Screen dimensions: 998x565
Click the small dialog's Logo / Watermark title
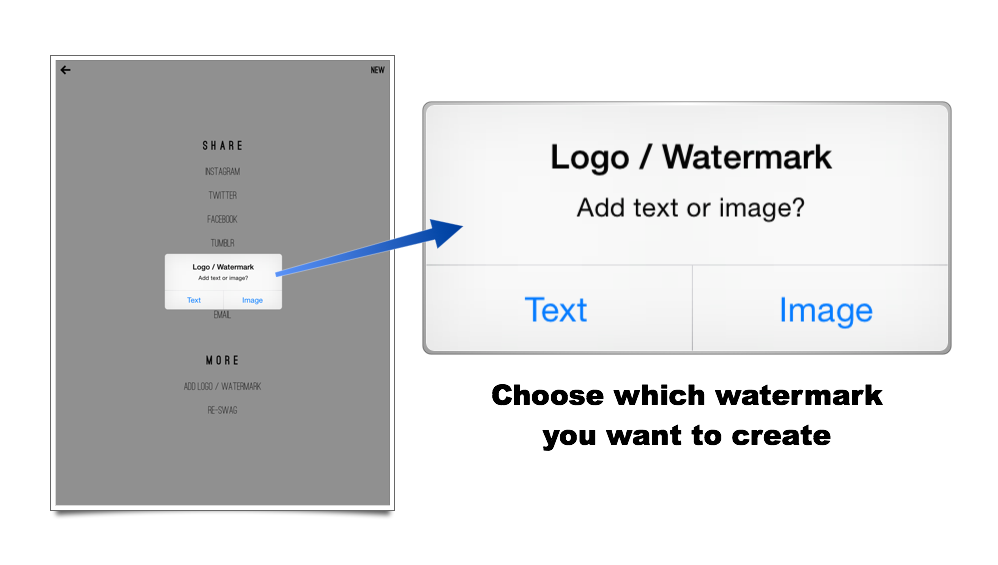(x=223, y=267)
